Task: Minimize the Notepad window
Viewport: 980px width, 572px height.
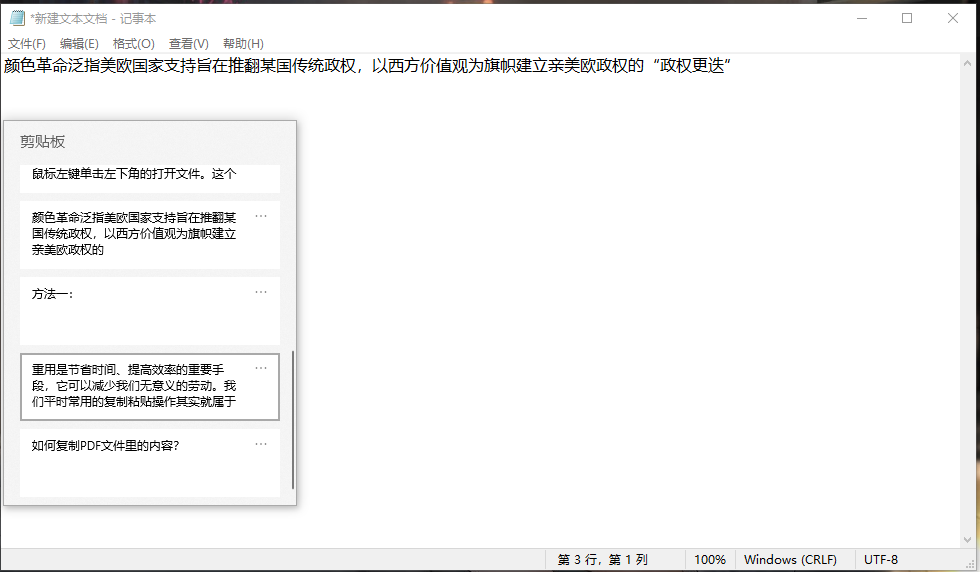Action: [x=862, y=18]
